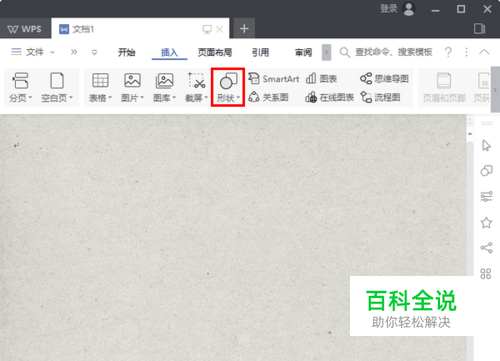This screenshot has width=500, height=361.
Task: Insert a 思维导图 mind map
Action: 384,79
